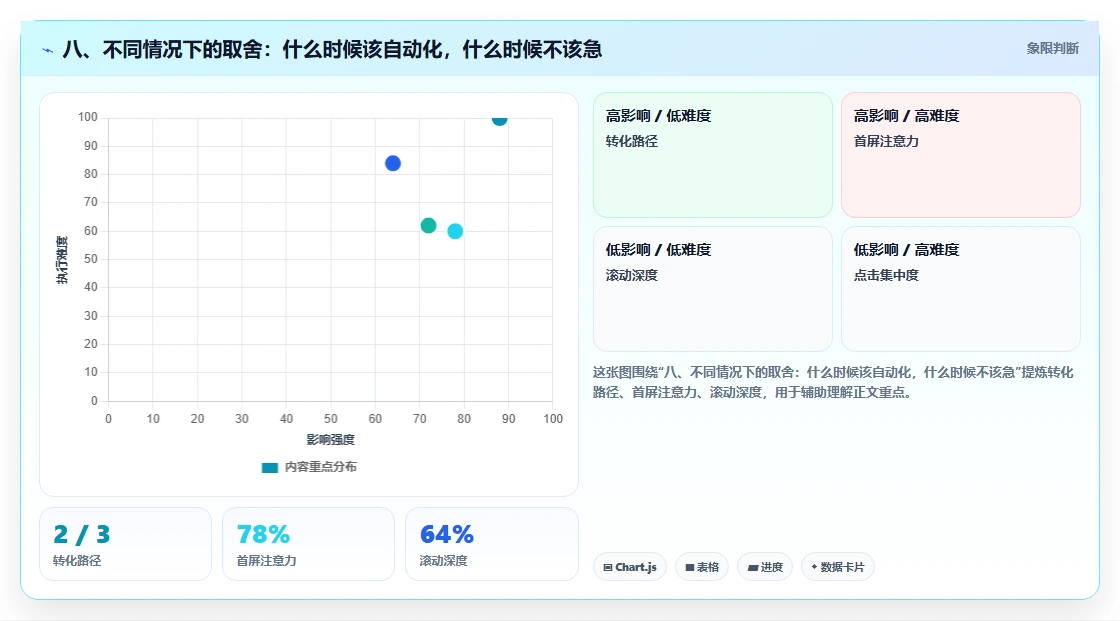Click the description paragraph starting 这张图围绕

pos(833,382)
